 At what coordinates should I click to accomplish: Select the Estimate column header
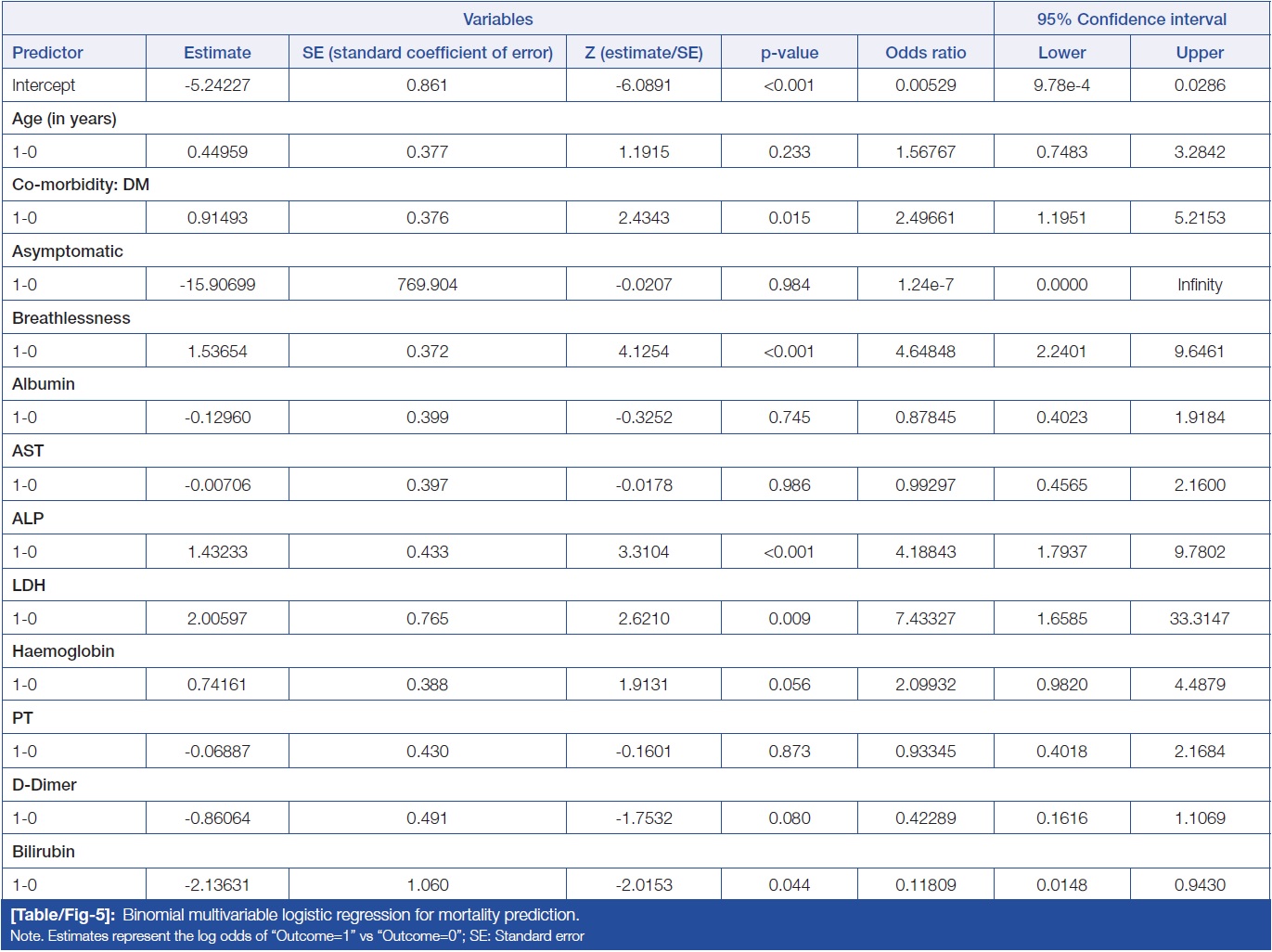point(217,53)
